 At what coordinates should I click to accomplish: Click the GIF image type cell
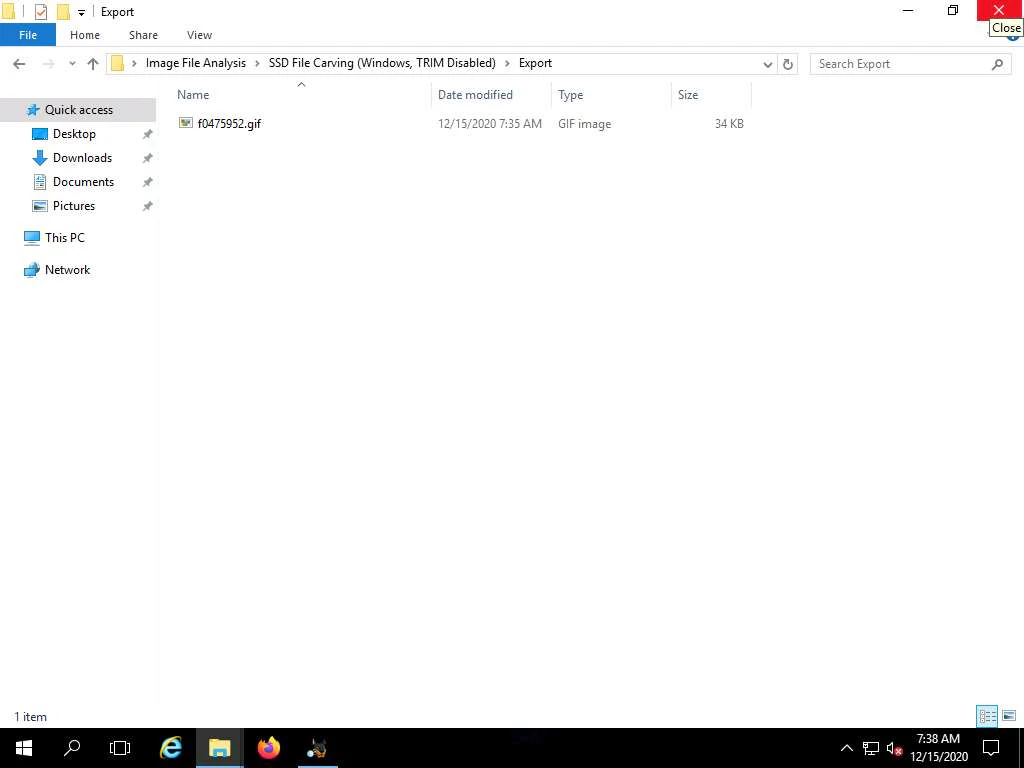coord(584,123)
